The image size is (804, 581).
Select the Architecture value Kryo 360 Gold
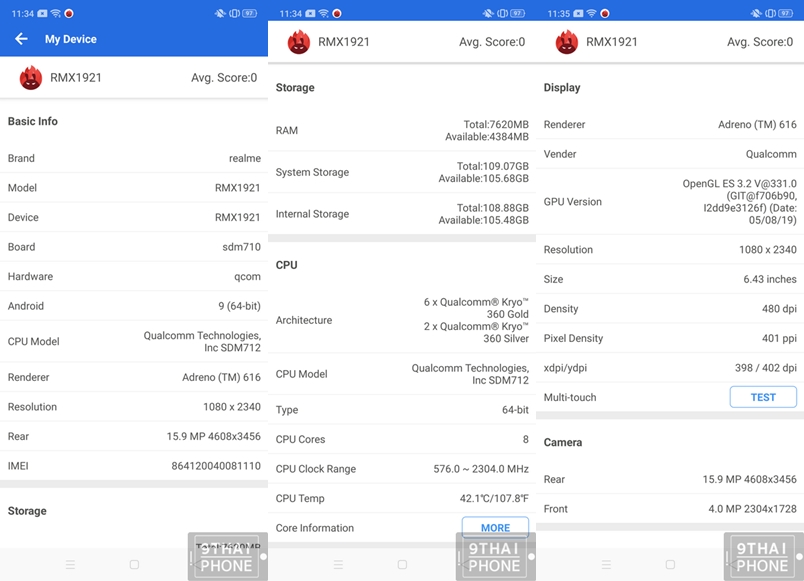pyautogui.click(x=476, y=308)
